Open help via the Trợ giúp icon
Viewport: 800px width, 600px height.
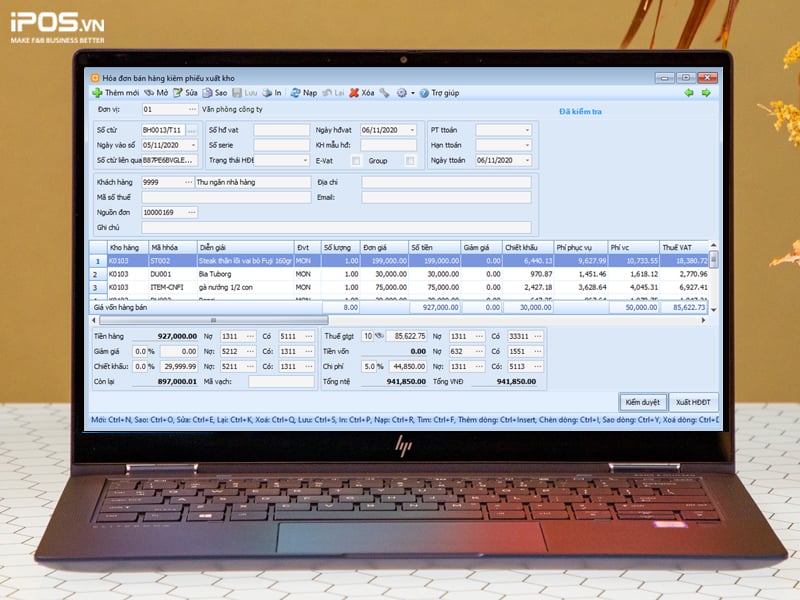coord(424,93)
